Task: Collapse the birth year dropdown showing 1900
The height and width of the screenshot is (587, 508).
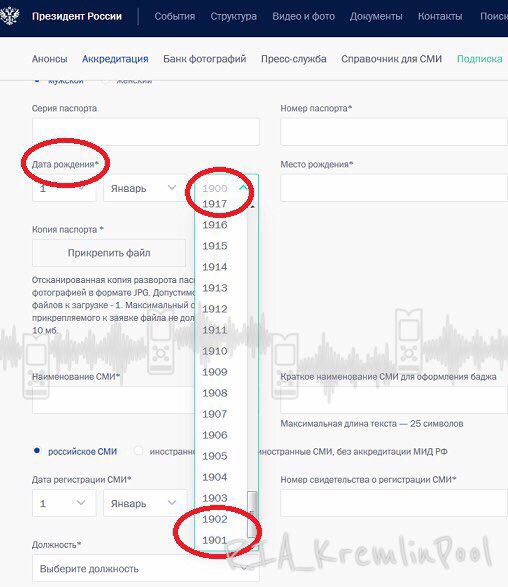Action: pos(226,188)
